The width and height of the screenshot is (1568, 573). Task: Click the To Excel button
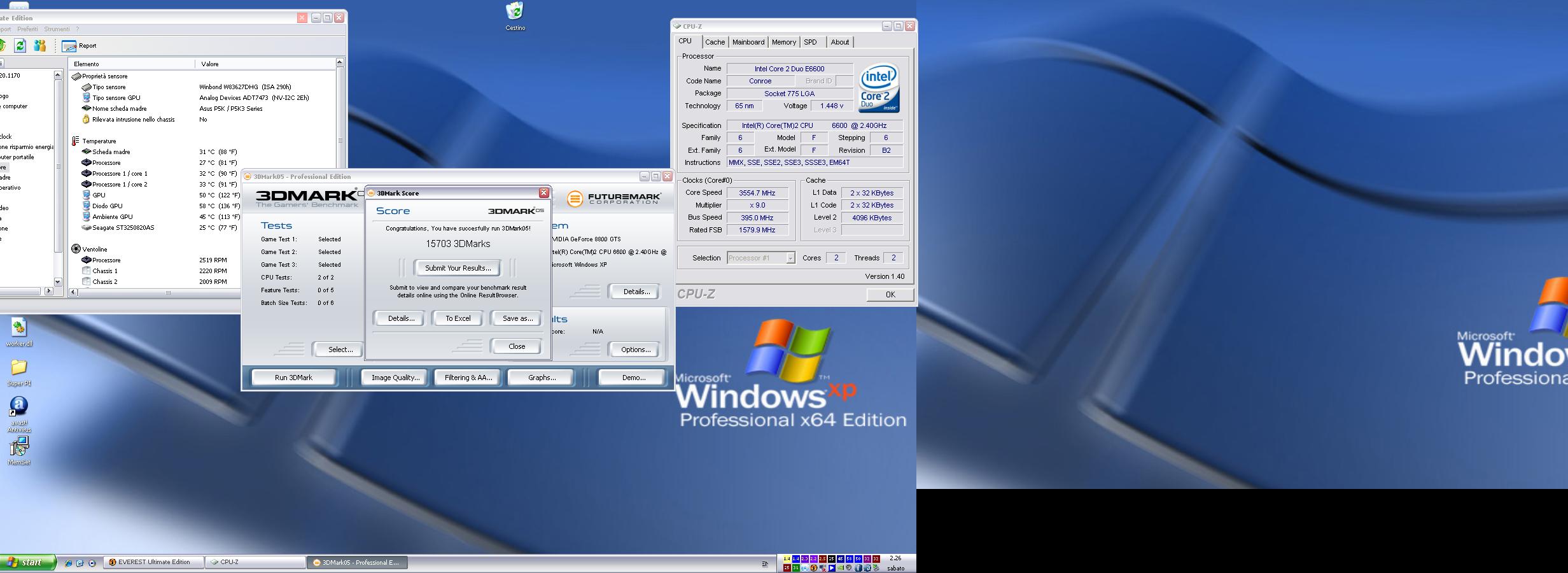[x=458, y=318]
